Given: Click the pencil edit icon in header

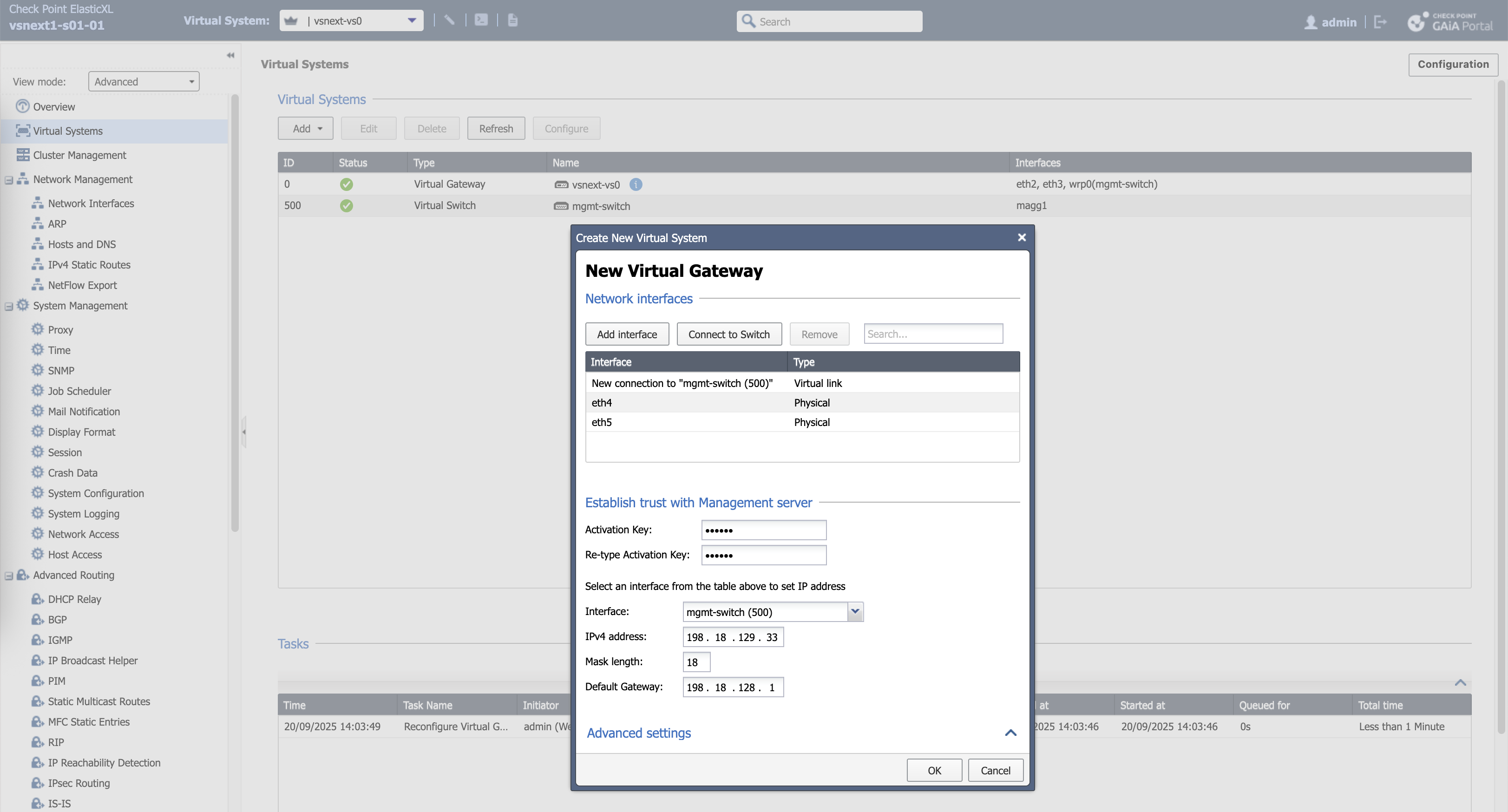Looking at the screenshot, I should click(449, 20).
